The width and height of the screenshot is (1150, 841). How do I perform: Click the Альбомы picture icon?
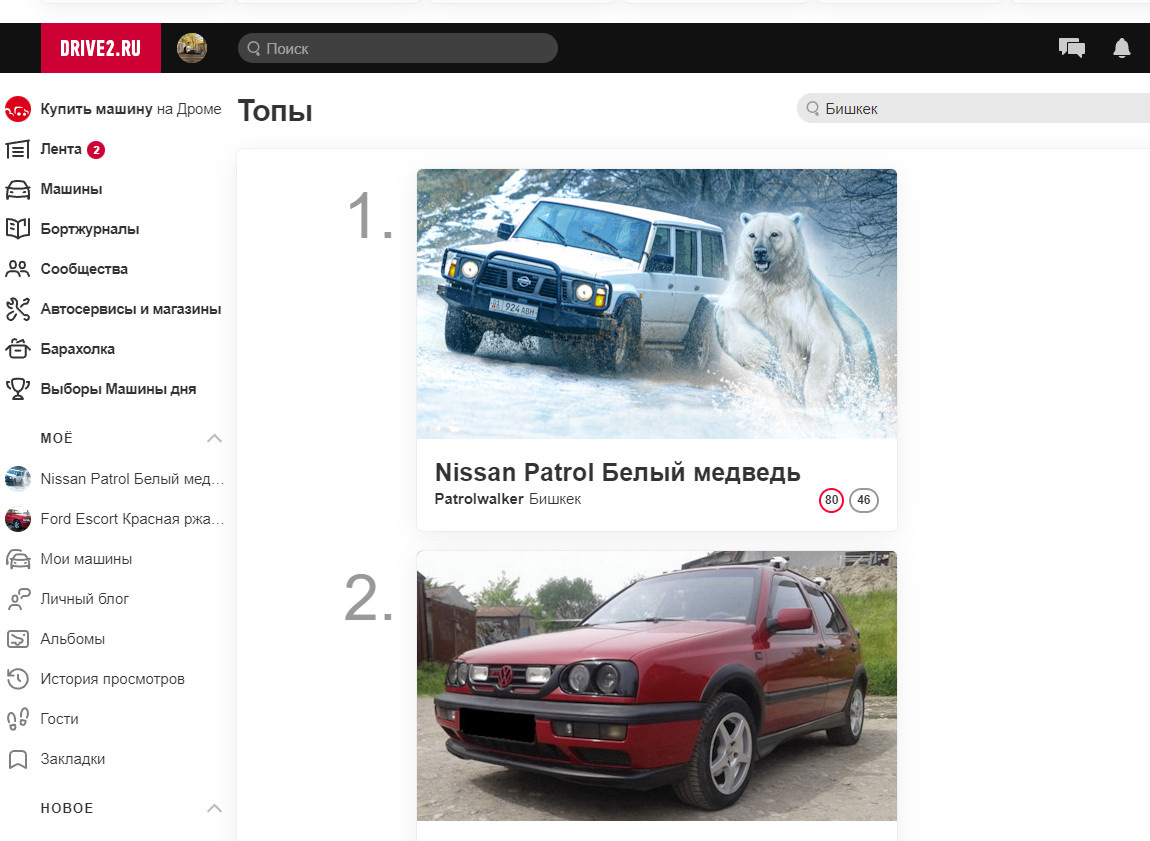pyautogui.click(x=18, y=639)
